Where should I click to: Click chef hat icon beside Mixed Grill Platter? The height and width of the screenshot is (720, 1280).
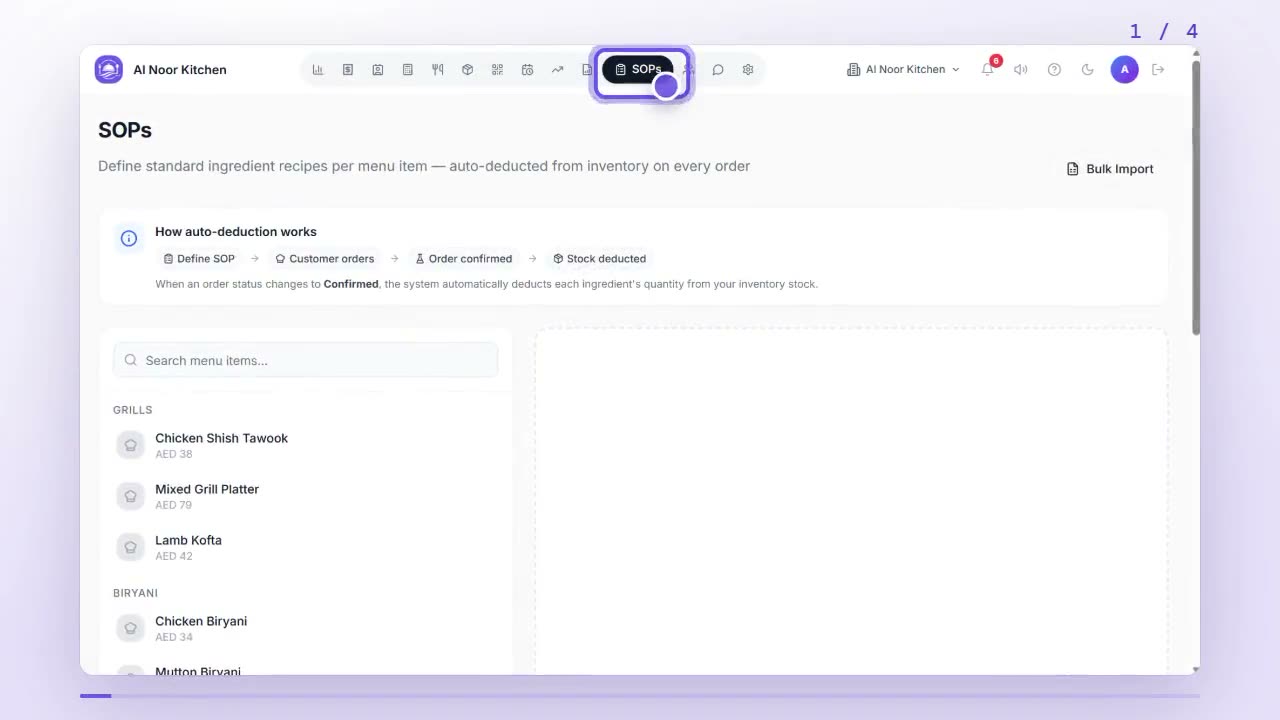131,496
